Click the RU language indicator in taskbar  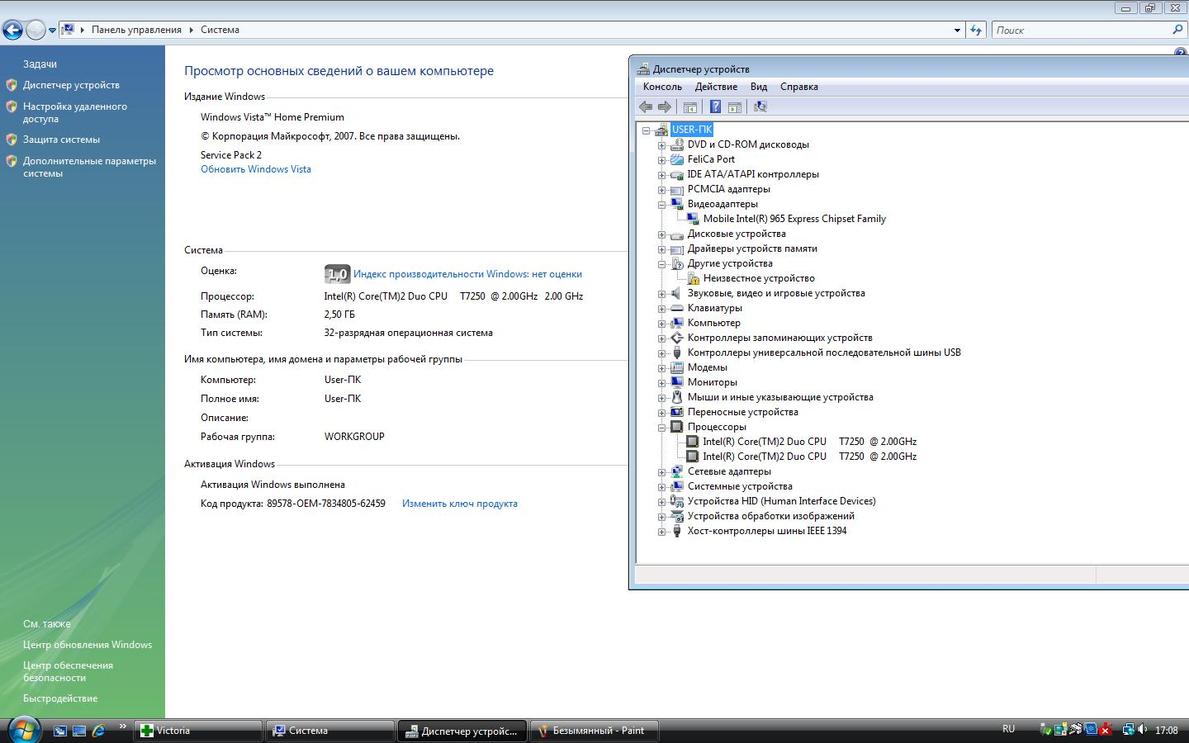(1009, 729)
